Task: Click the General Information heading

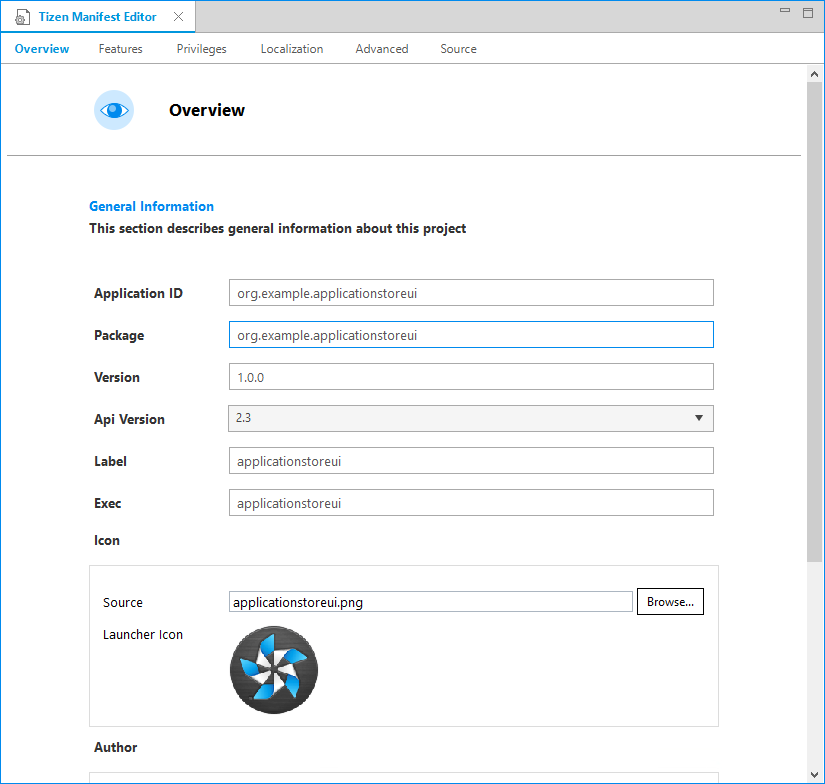Action: (151, 206)
